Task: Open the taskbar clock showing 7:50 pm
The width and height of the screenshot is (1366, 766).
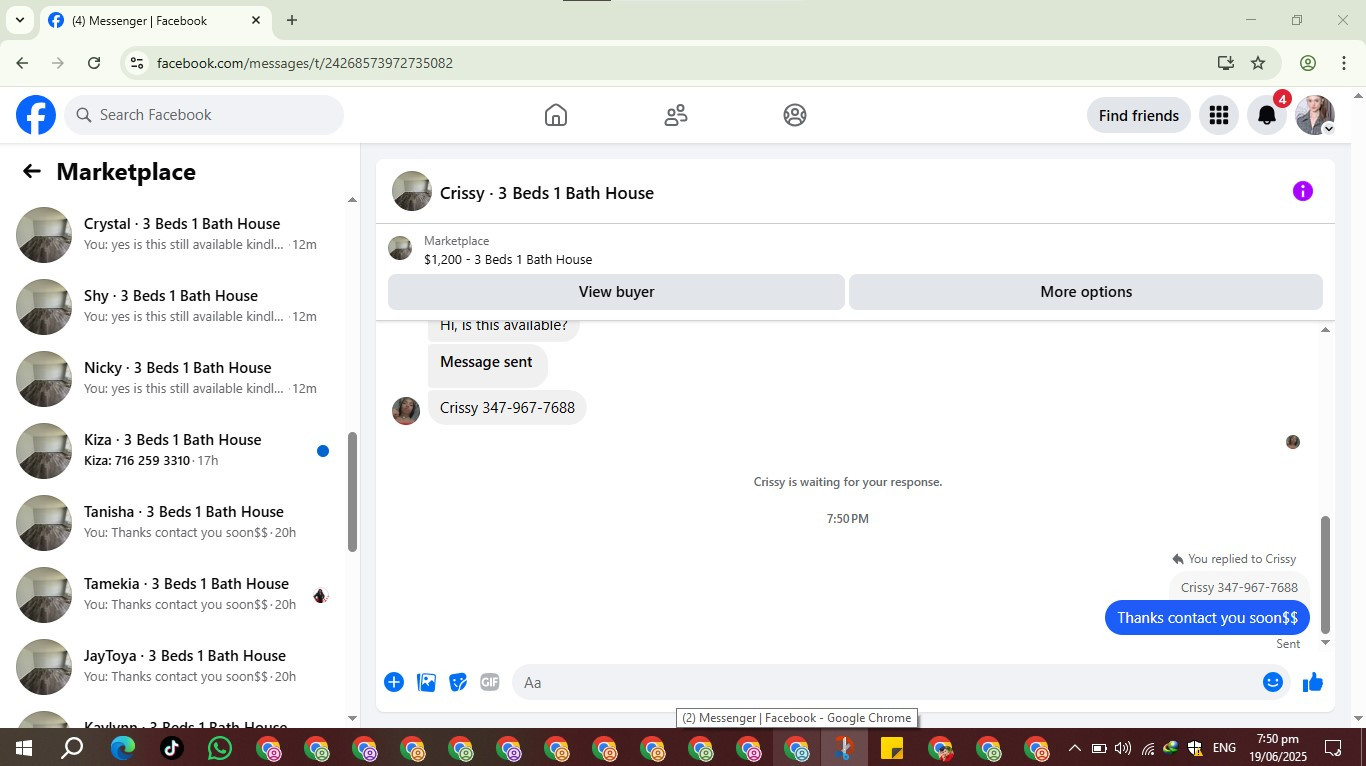Action: [x=1278, y=747]
